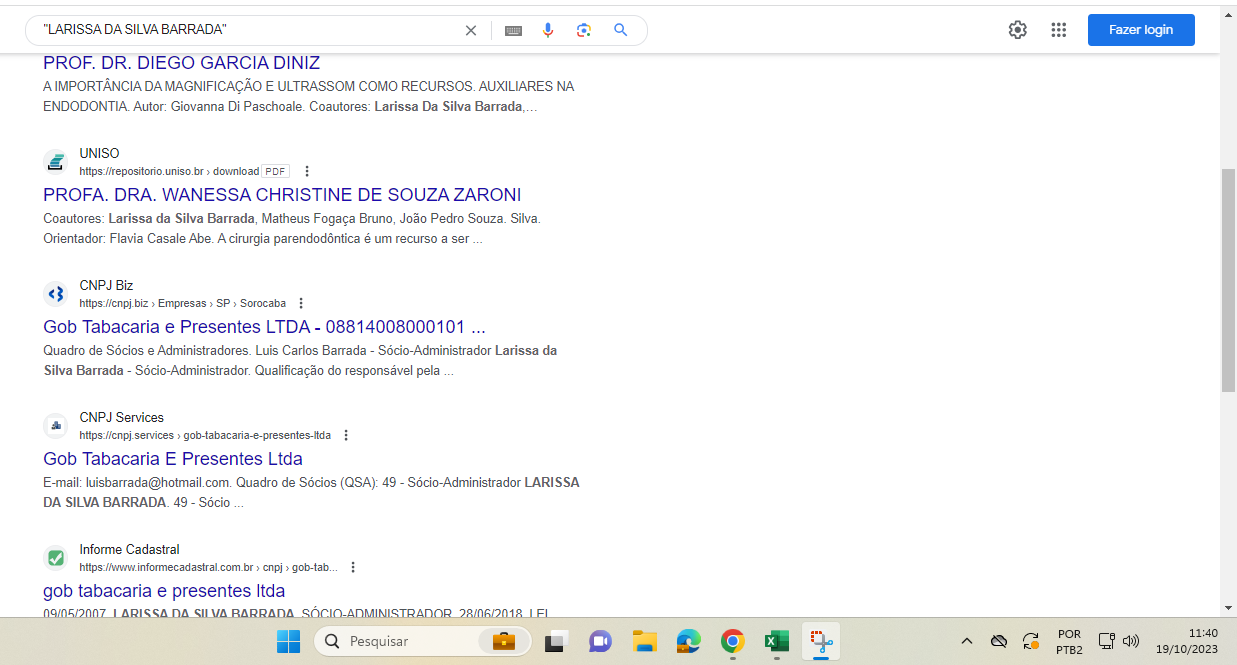The width and height of the screenshot is (1237, 665).
Task: Click inside the Google search text field
Action: point(250,30)
